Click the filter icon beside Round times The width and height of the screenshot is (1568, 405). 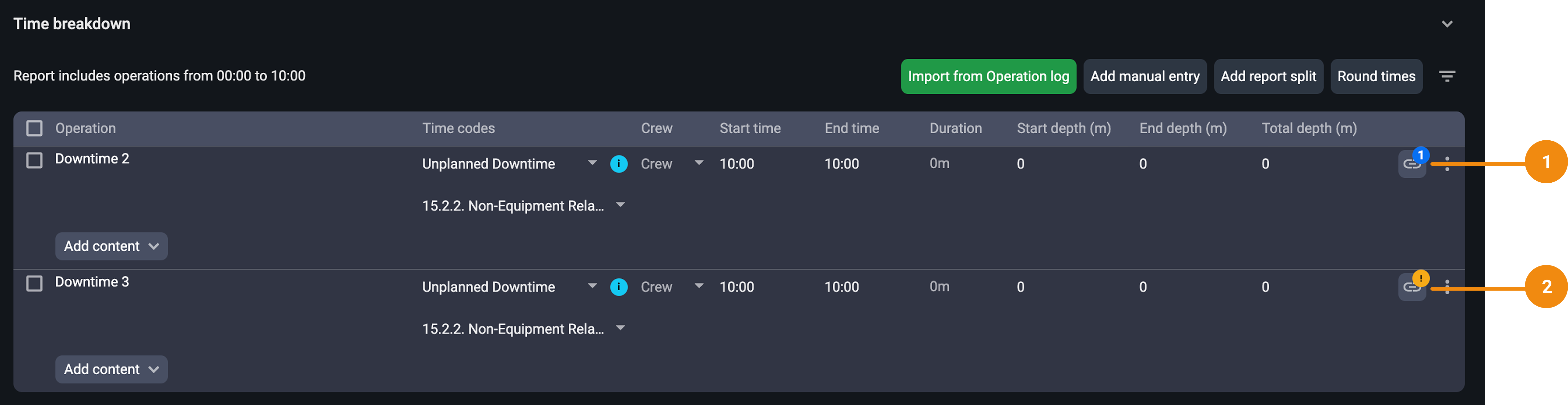[x=1447, y=76]
